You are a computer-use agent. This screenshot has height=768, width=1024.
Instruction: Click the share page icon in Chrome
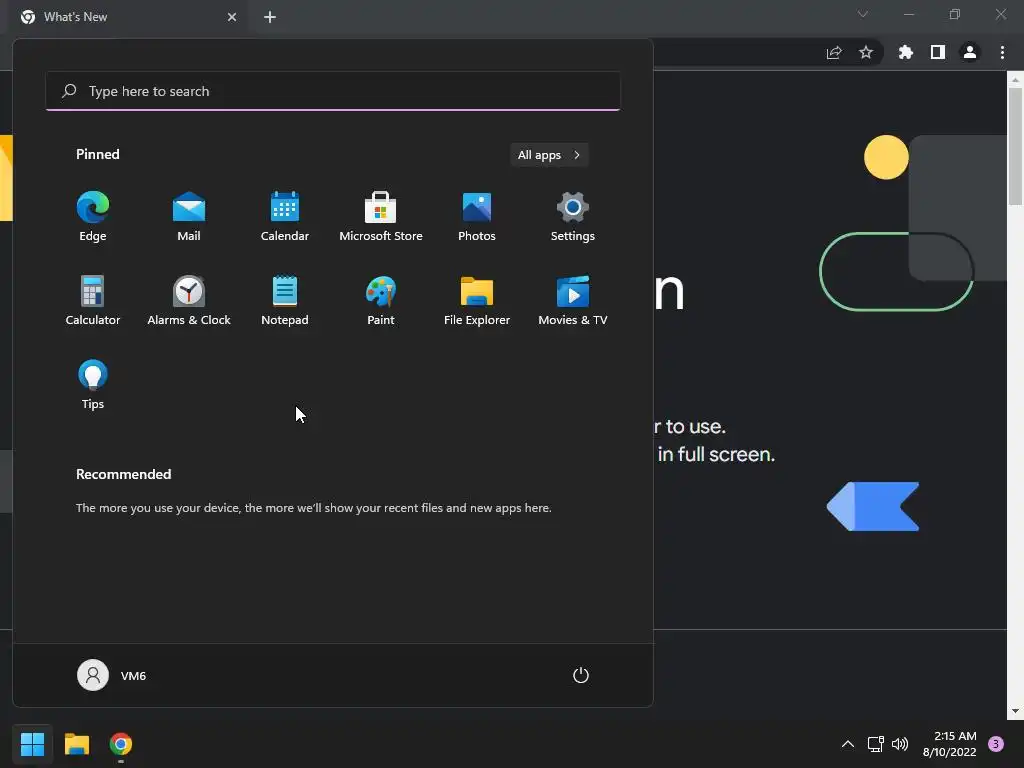pyautogui.click(x=834, y=53)
